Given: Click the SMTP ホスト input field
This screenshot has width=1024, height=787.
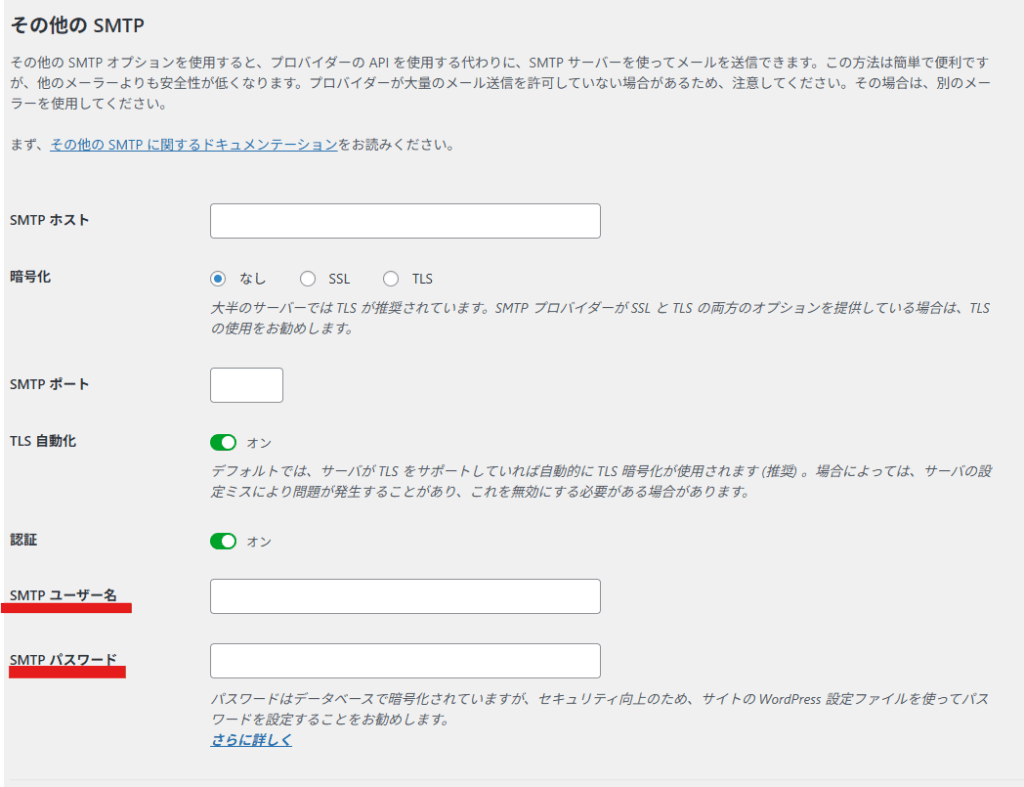Looking at the screenshot, I should click(x=405, y=221).
